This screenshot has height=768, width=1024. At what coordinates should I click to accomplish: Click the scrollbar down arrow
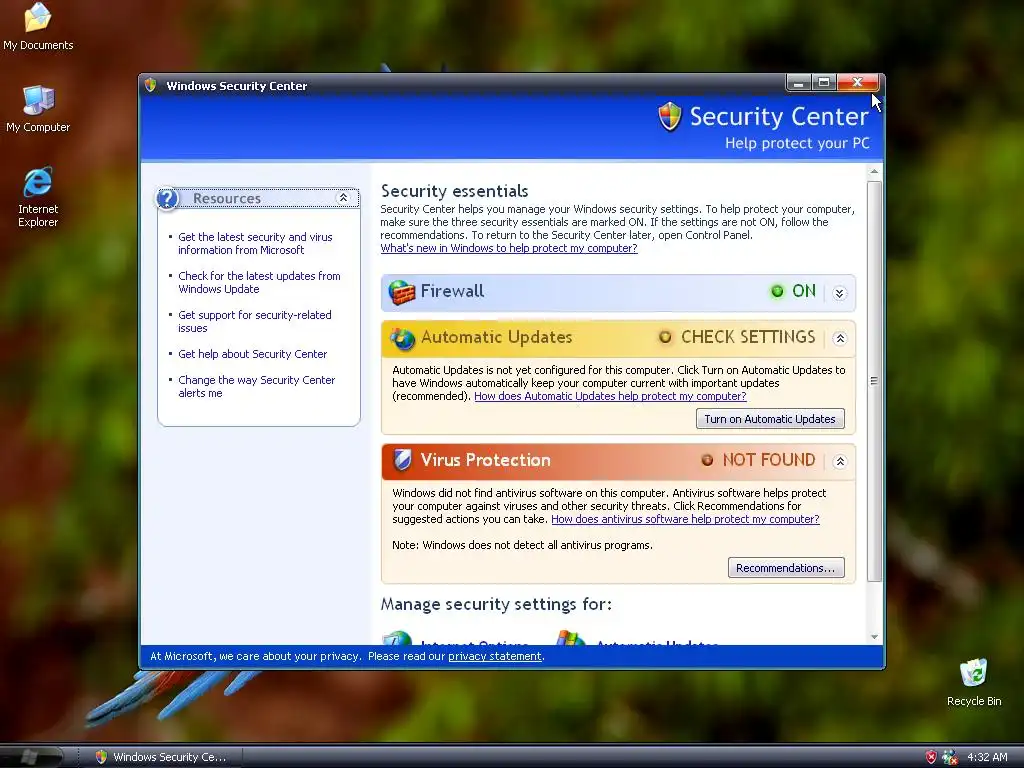pos(874,637)
